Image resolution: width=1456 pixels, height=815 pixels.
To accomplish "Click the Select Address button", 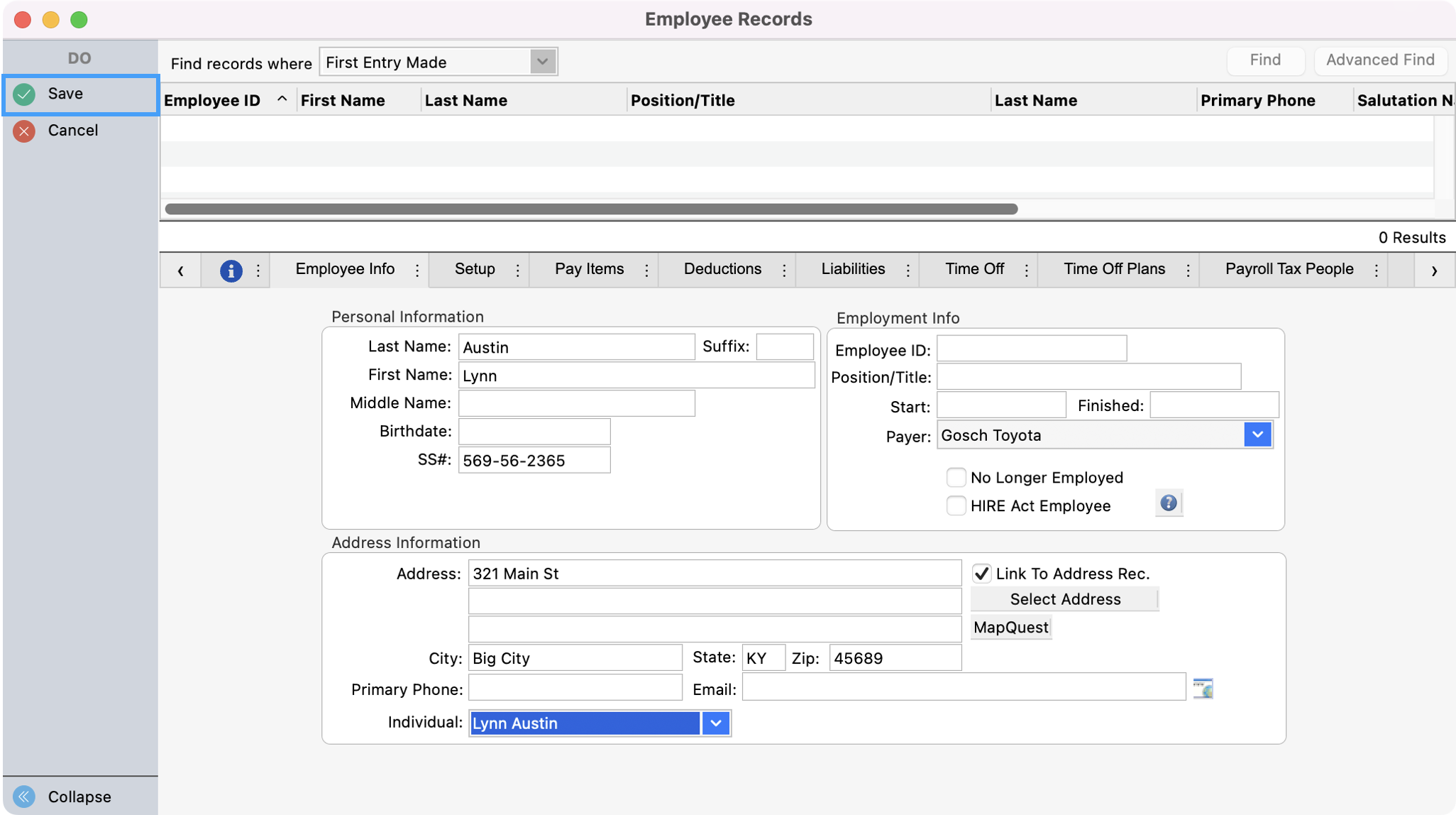I will click(x=1064, y=599).
